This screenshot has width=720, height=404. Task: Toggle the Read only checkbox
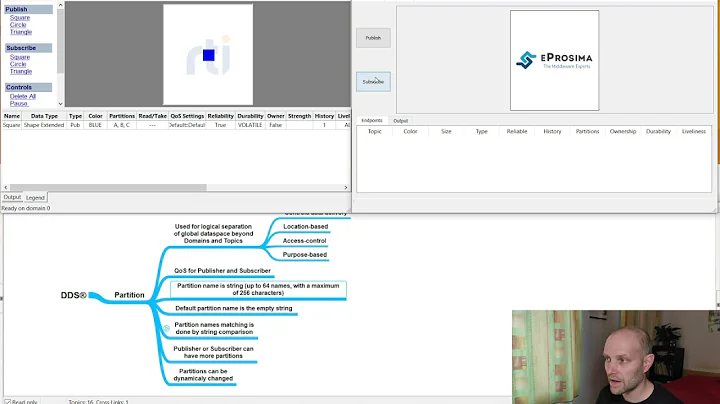click(7, 402)
